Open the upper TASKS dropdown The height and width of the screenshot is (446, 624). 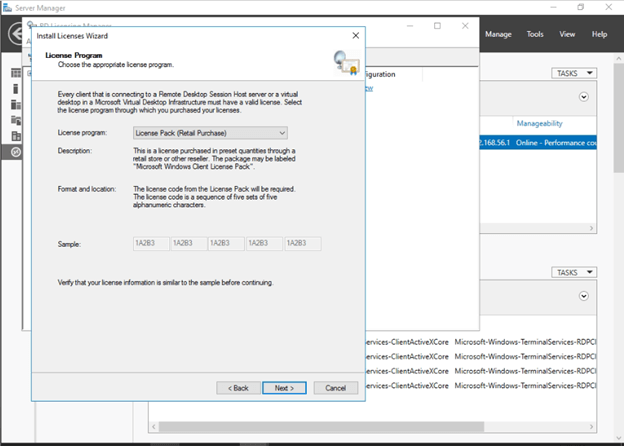pyautogui.click(x=574, y=73)
